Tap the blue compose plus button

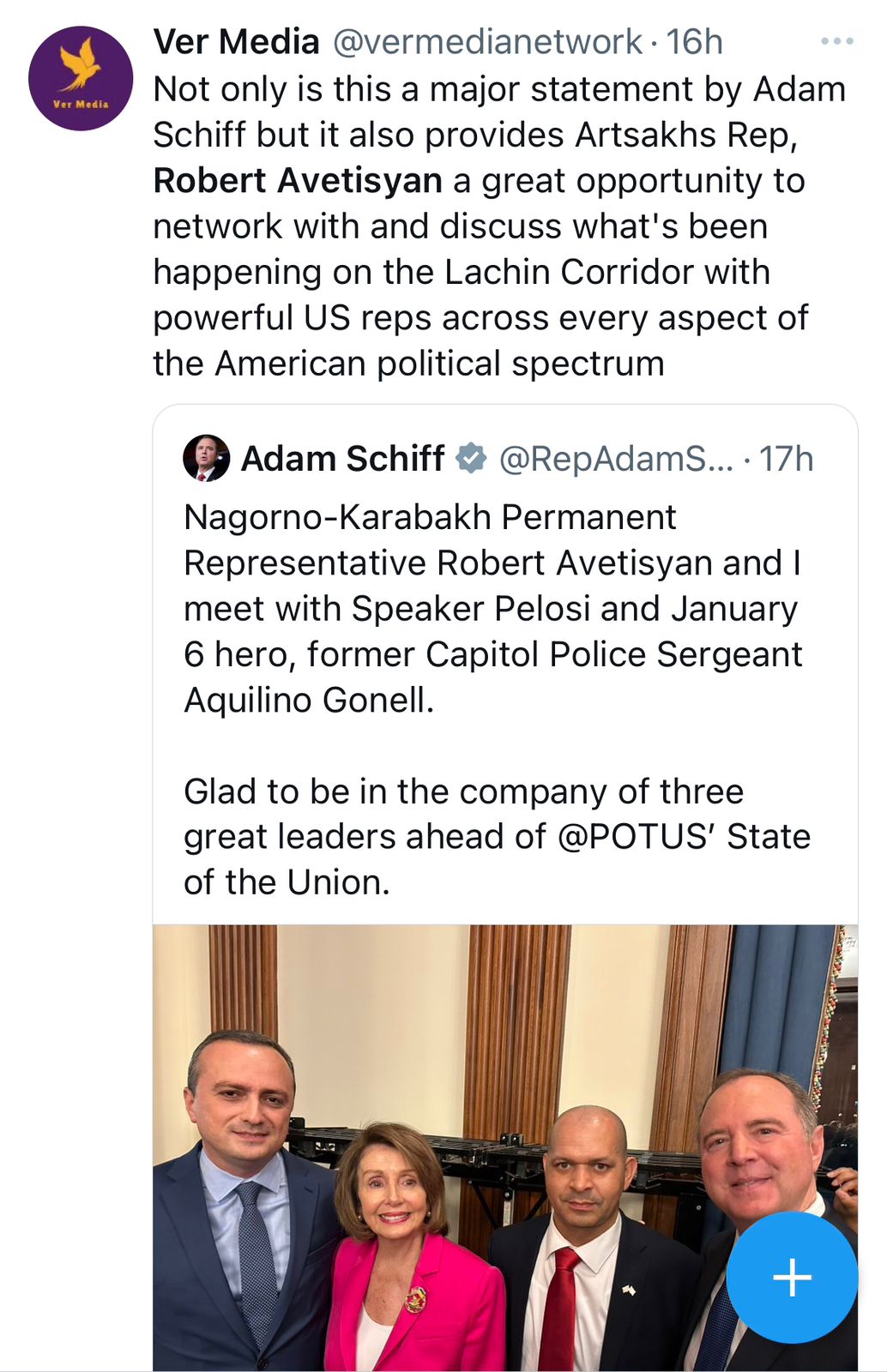(791, 1278)
